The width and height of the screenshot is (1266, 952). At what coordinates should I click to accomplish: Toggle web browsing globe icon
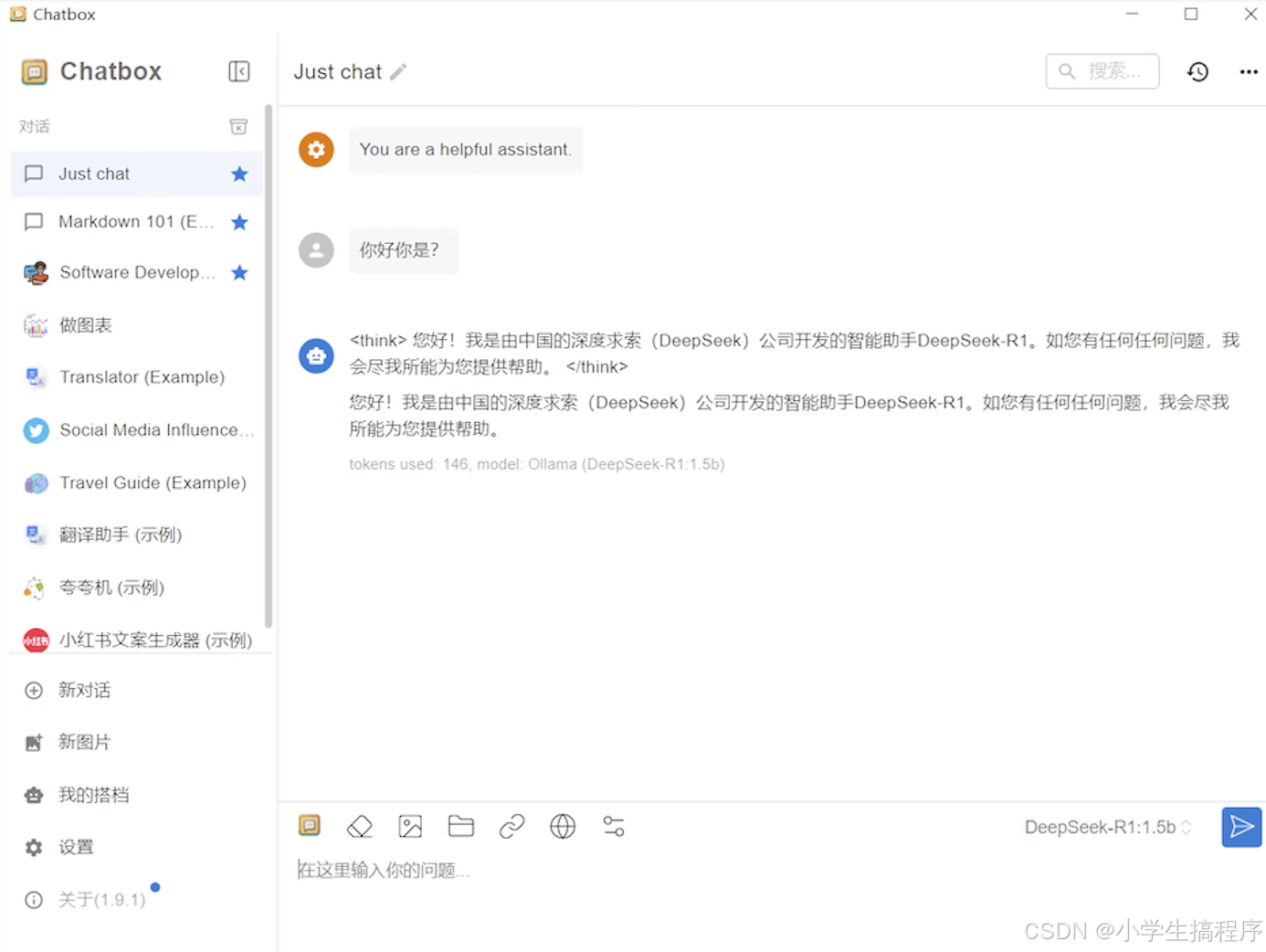coord(563,827)
